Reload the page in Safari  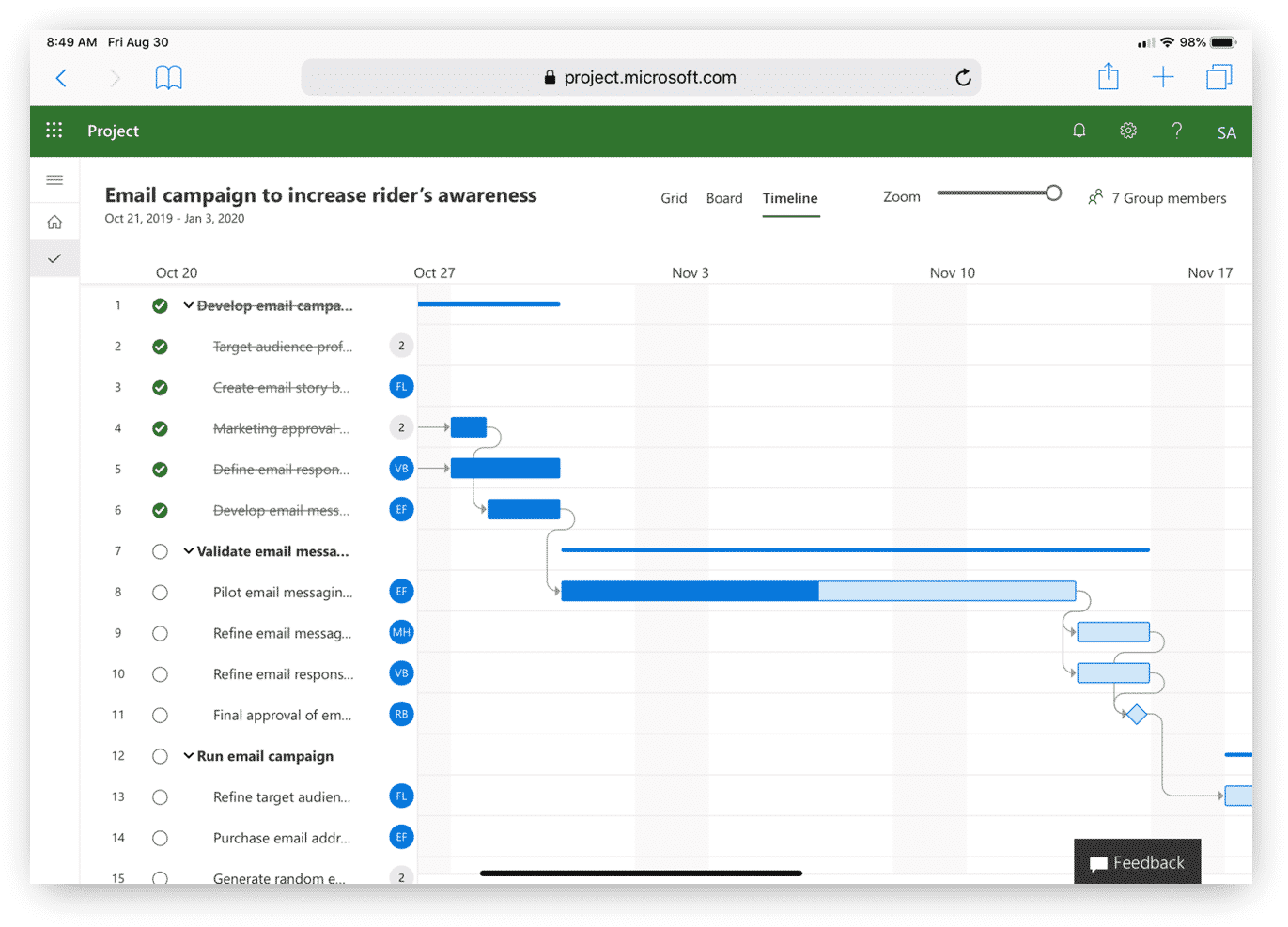(963, 78)
